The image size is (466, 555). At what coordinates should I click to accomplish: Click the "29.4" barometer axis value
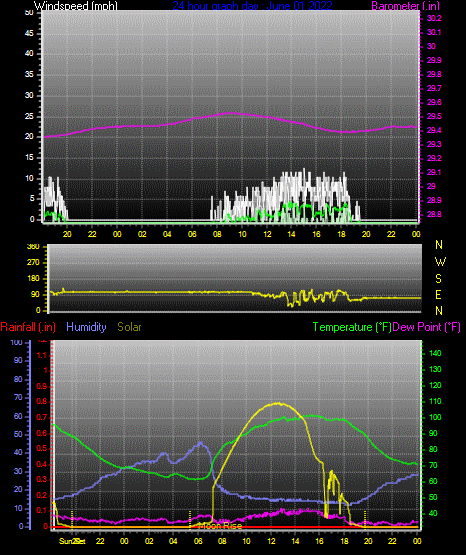[434, 131]
